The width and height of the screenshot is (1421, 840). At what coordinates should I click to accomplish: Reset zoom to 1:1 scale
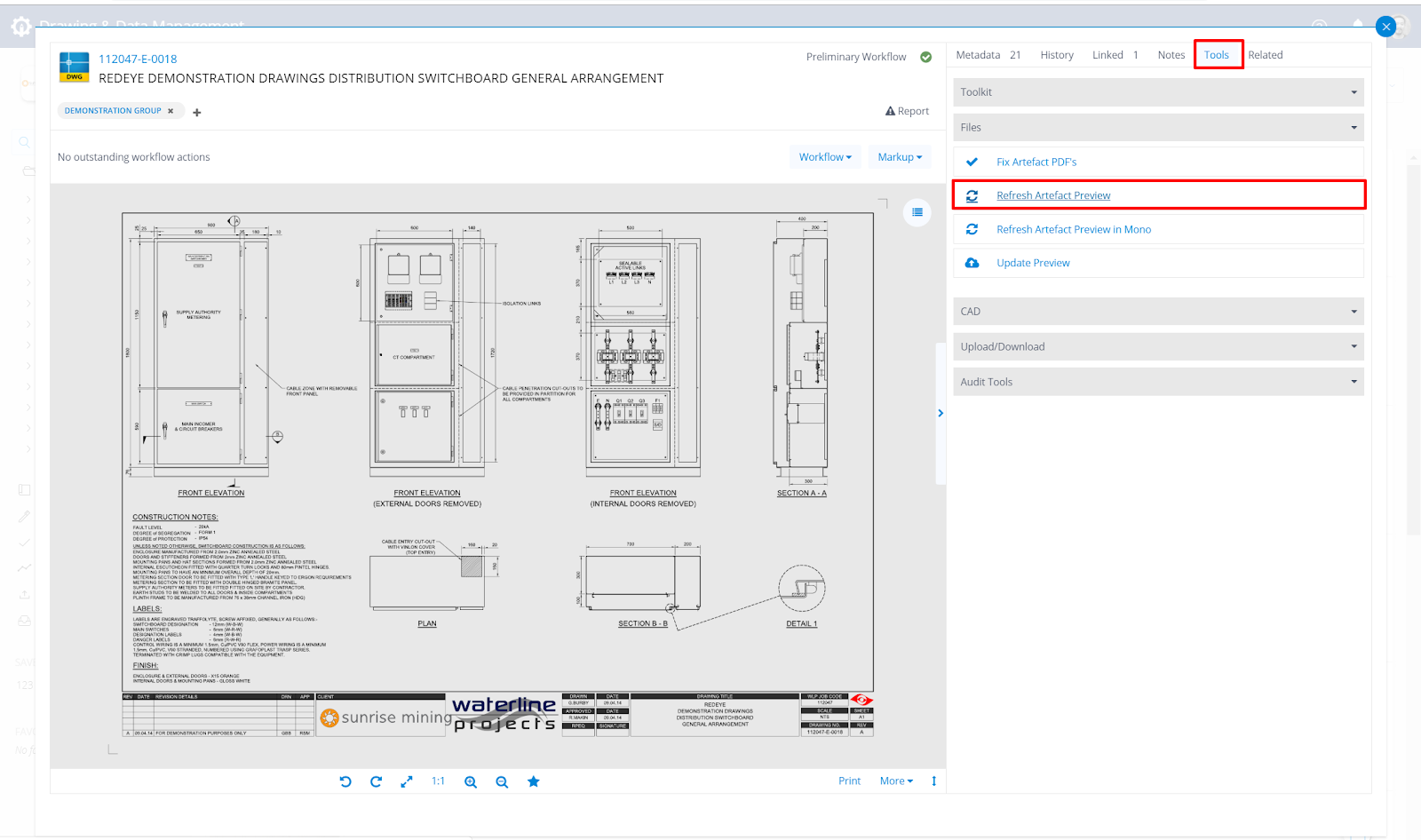438,781
